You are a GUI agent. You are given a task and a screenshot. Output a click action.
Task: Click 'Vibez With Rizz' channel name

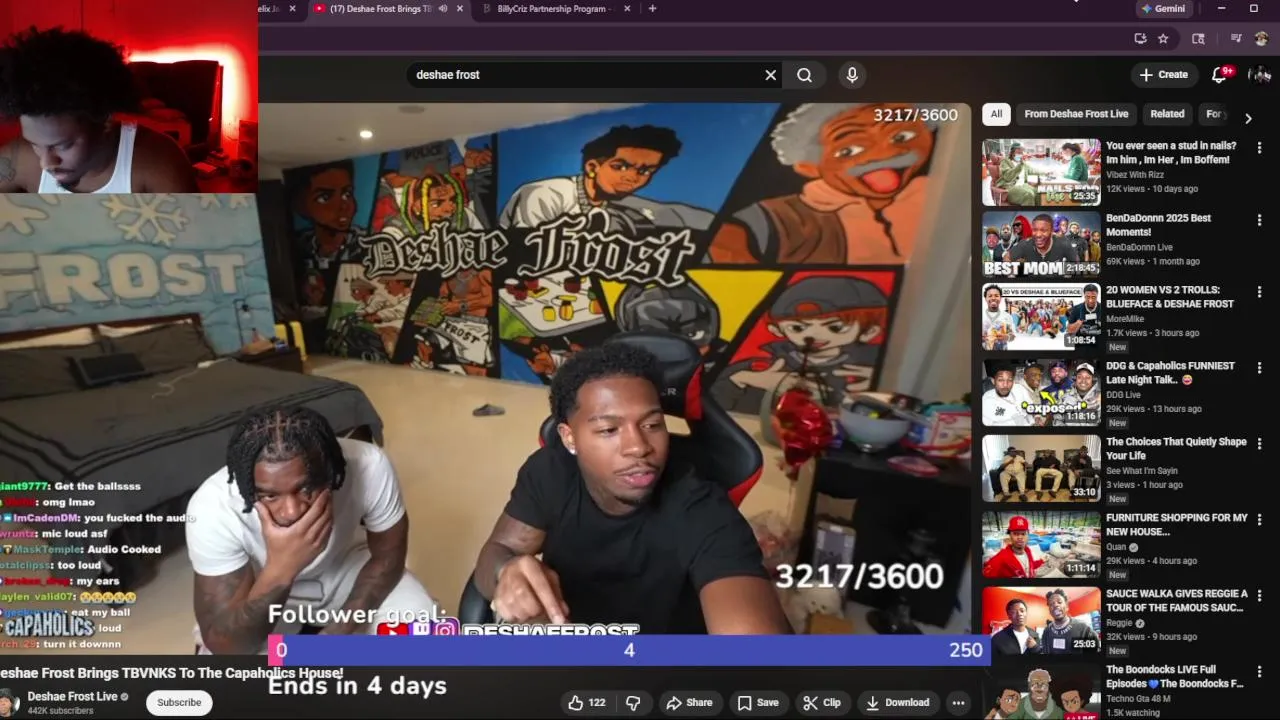[1135, 175]
